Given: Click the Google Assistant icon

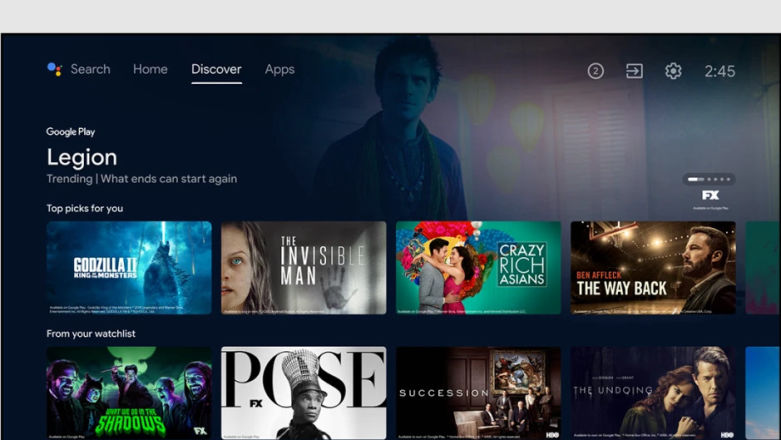Looking at the screenshot, I should [x=54, y=69].
